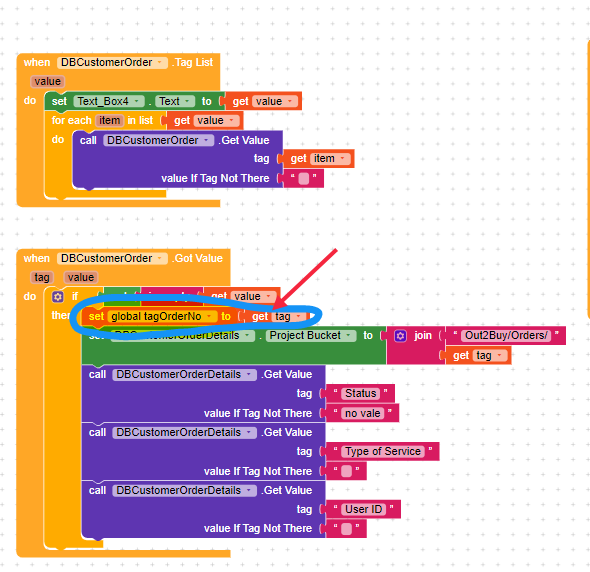Open the Project Bucket property dropdown

310,336
